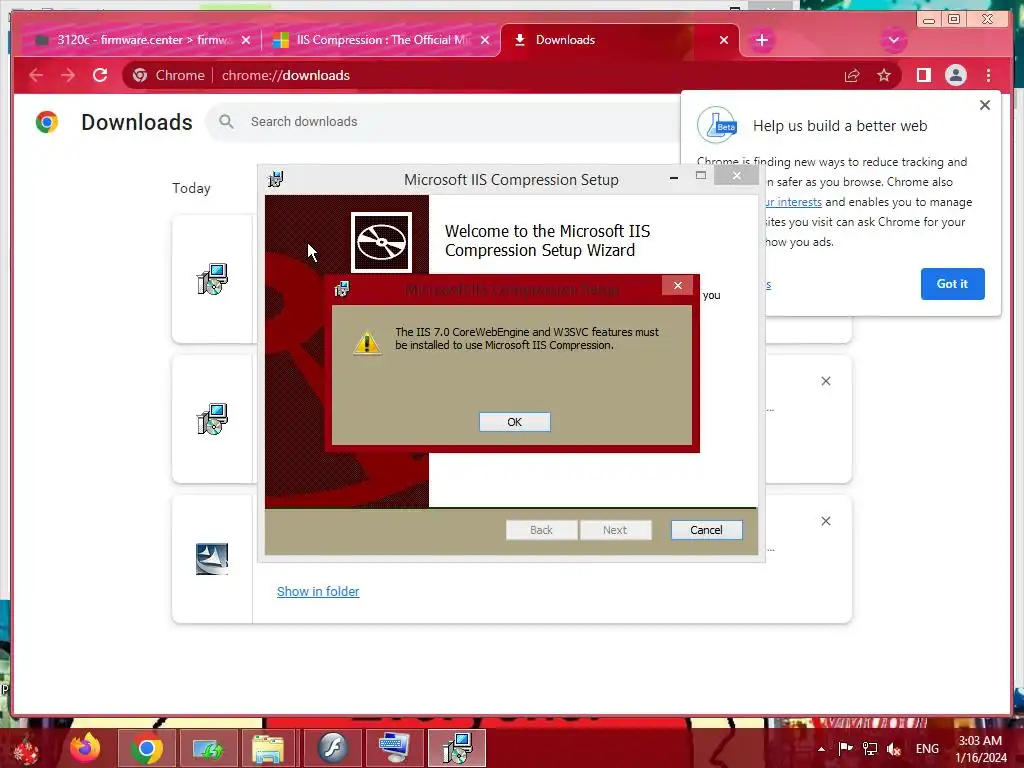Open the interests link in the popup
This screenshot has height=768, width=1024.
[793, 202]
